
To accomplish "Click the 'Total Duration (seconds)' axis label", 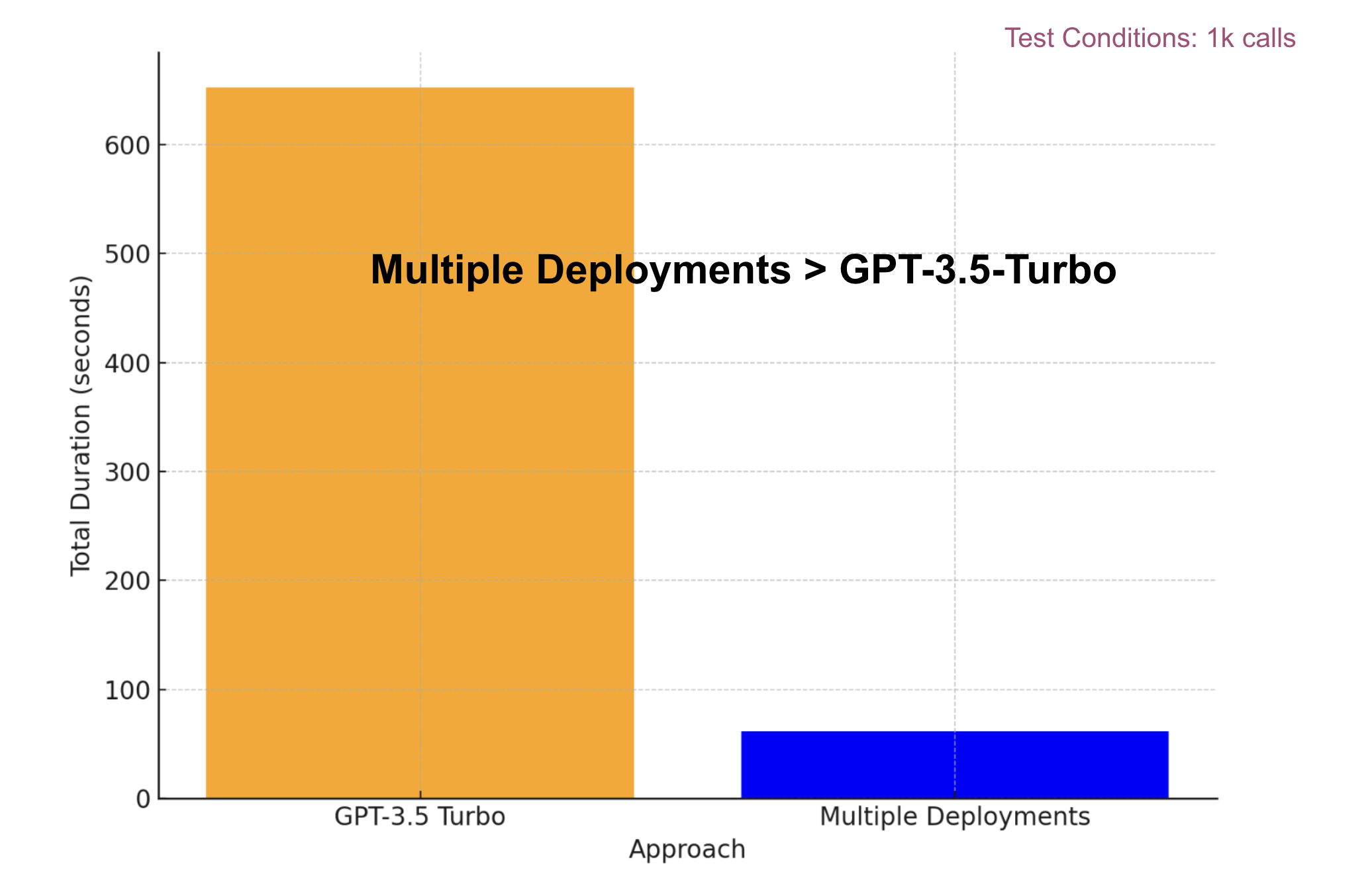I will pyautogui.click(x=81, y=426).
